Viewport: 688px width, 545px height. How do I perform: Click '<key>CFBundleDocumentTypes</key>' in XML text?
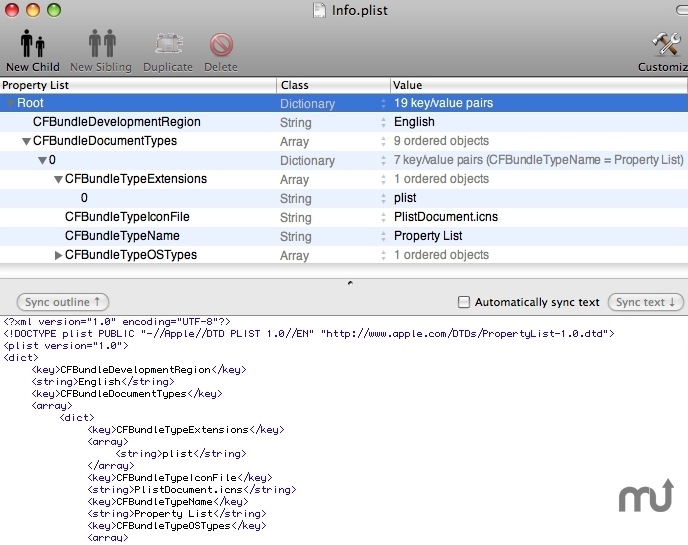[127, 394]
